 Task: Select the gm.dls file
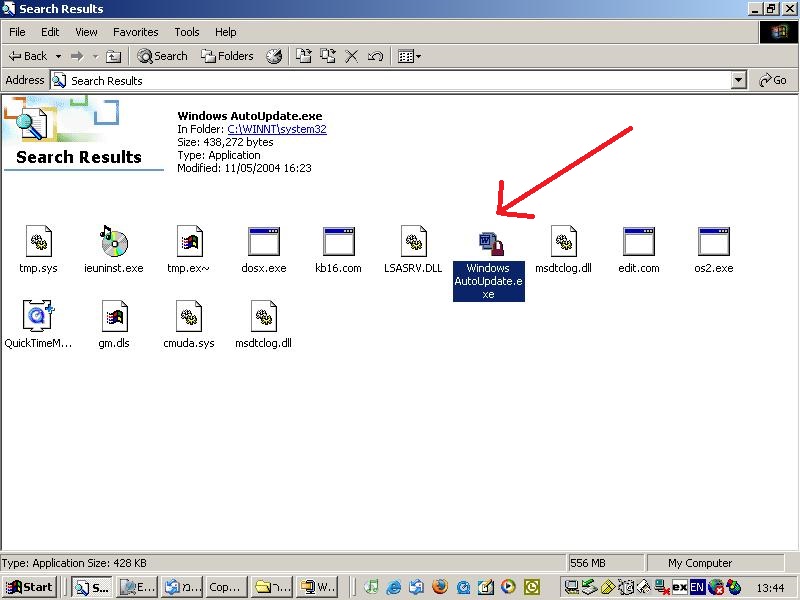114,325
